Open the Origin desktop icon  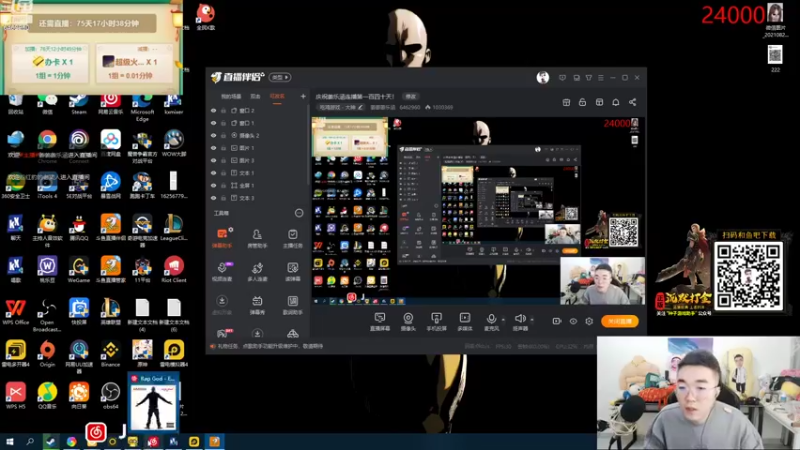(x=47, y=354)
